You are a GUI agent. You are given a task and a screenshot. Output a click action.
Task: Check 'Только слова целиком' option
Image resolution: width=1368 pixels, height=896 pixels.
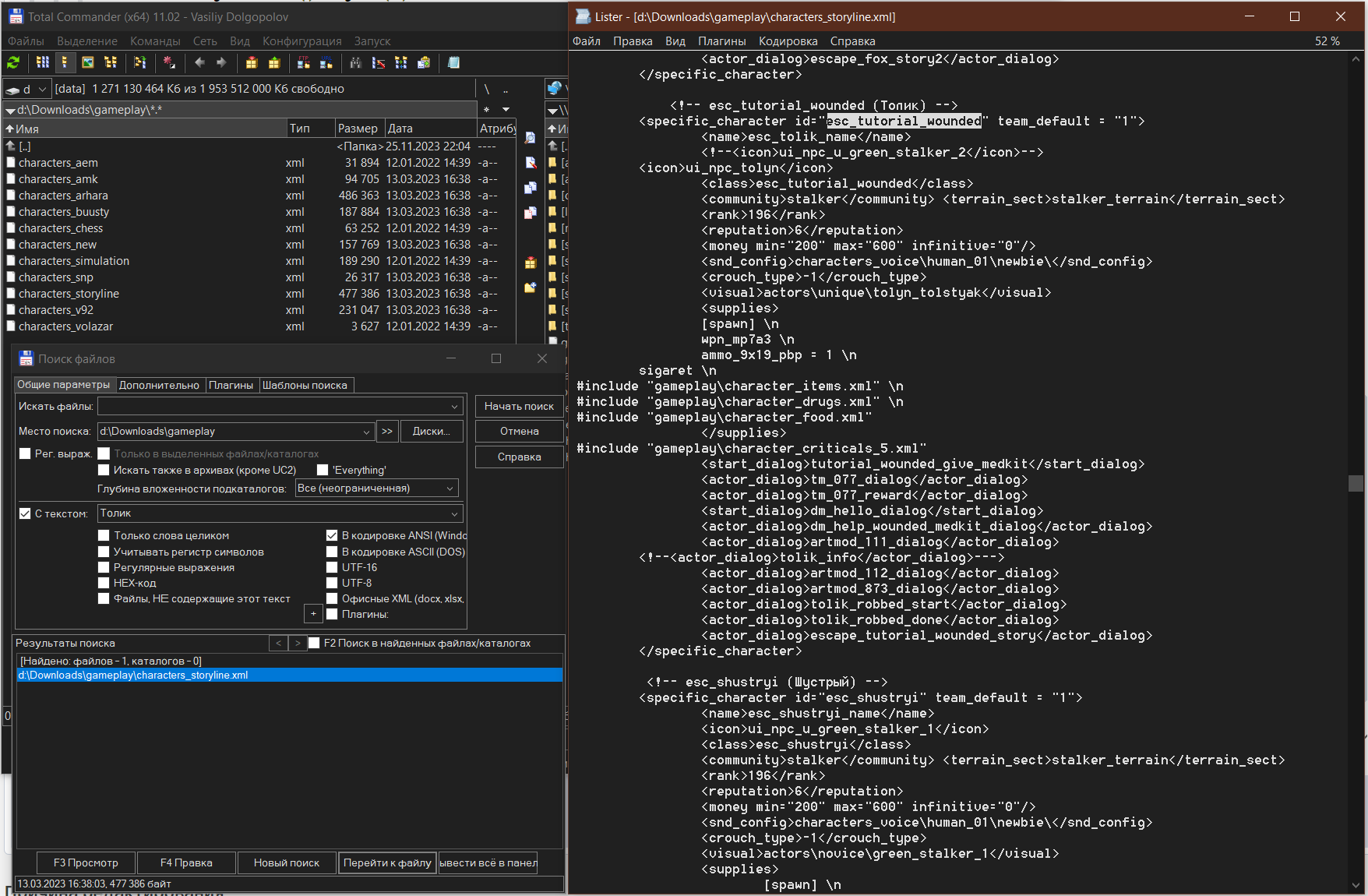(104, 535)
